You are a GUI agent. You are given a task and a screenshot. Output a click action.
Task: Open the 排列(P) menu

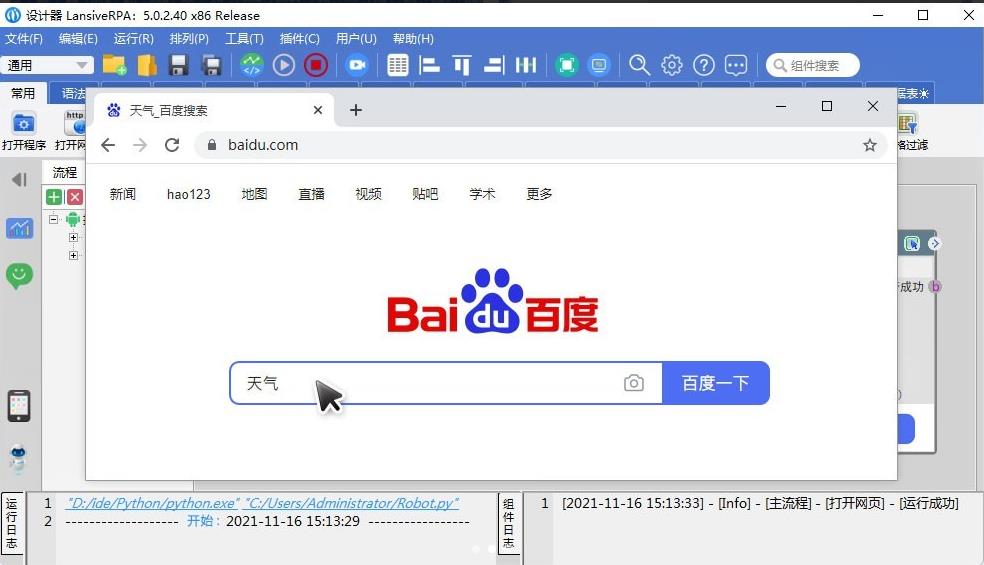point(189,39)
